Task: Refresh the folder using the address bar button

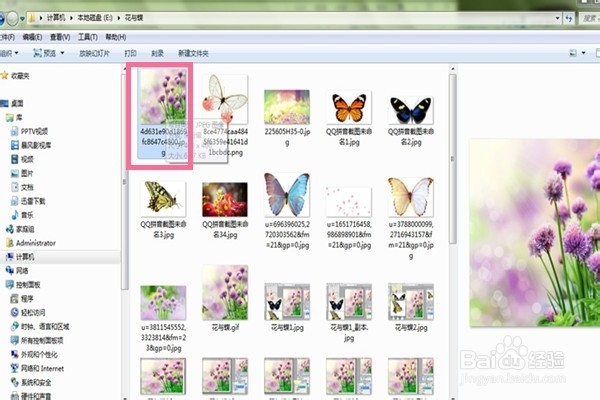Action: coord(569,18)
